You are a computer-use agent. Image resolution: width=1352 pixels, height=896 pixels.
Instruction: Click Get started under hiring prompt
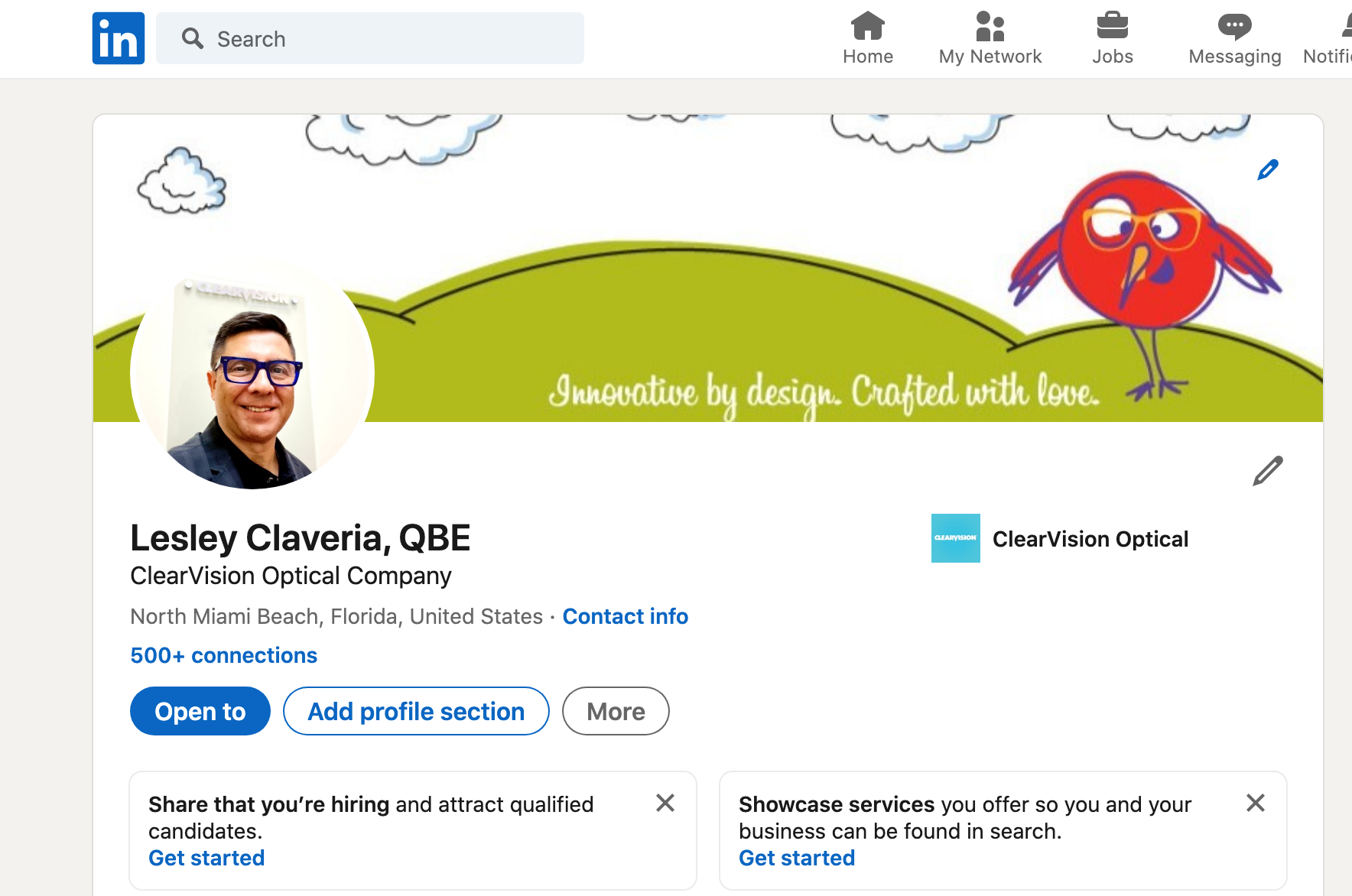pyautogui.click(x=206, y=858)
